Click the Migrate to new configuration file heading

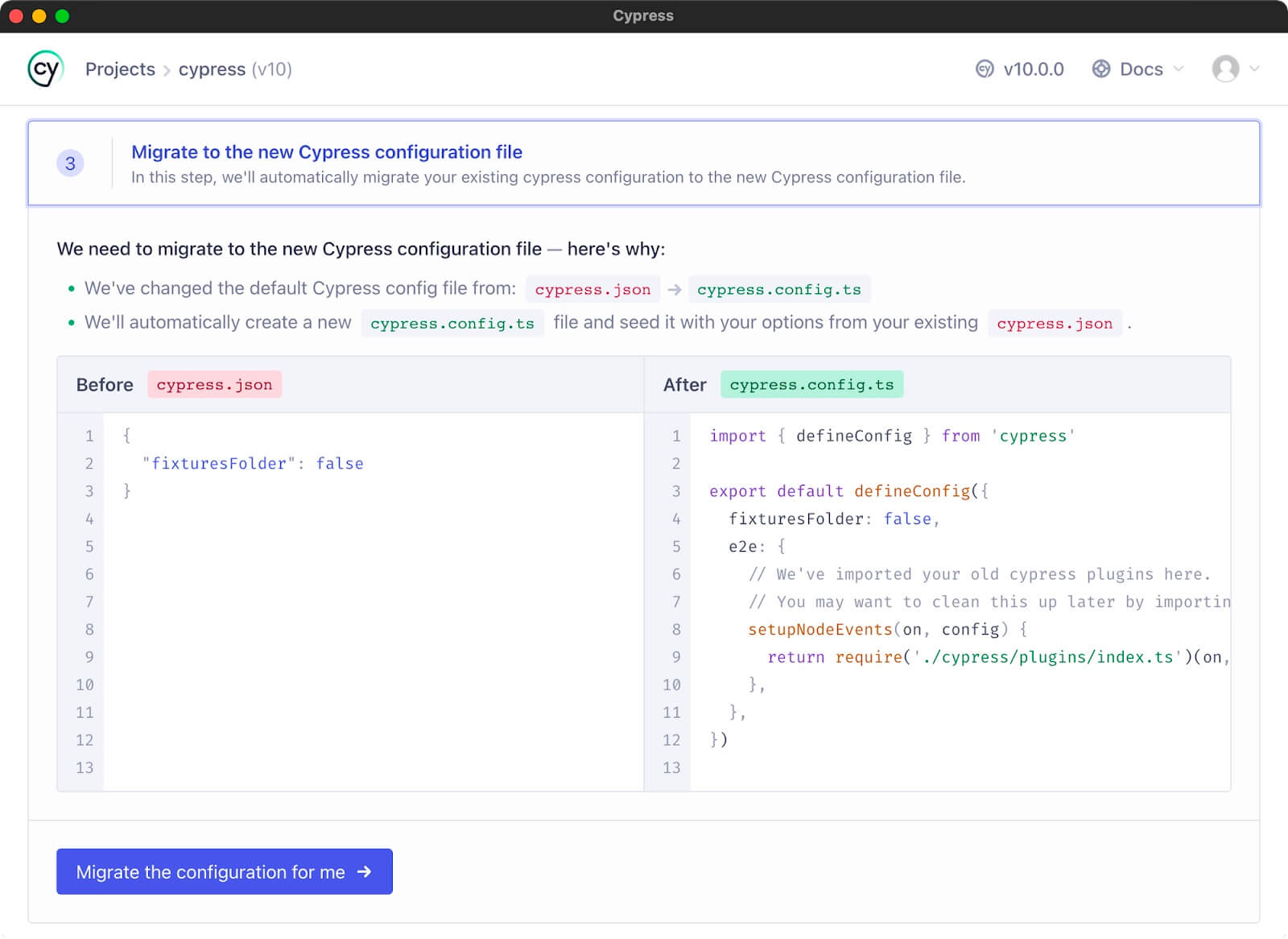click(x=326, y=152)
